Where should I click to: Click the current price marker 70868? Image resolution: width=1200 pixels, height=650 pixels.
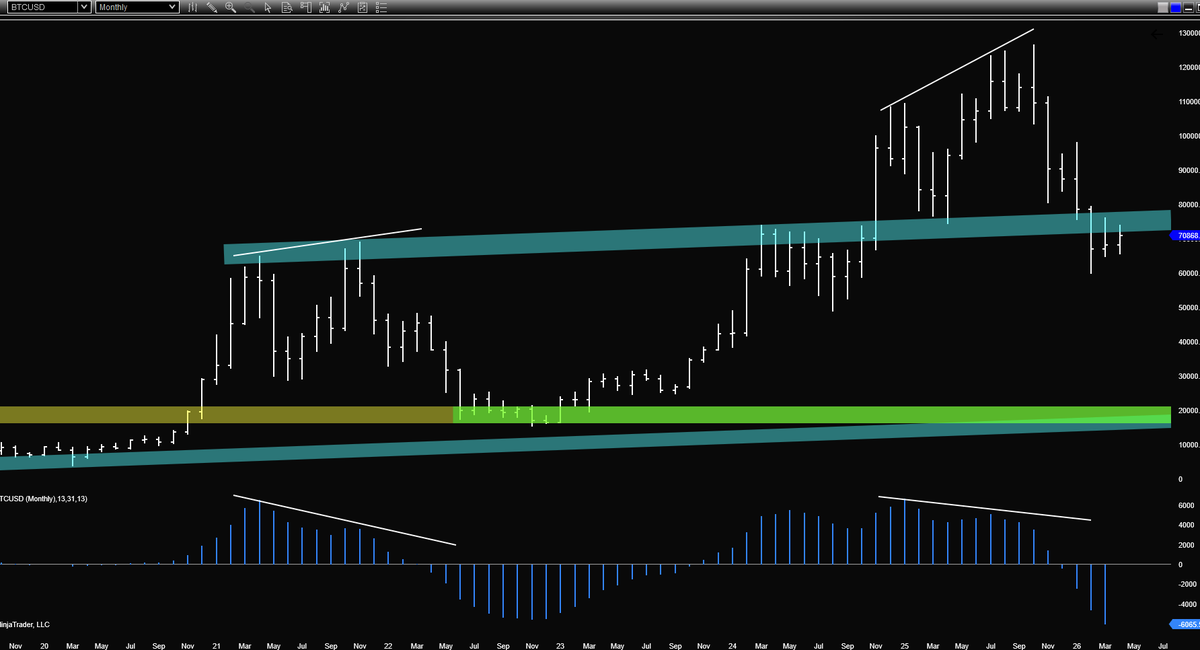tap(1187, 236)
